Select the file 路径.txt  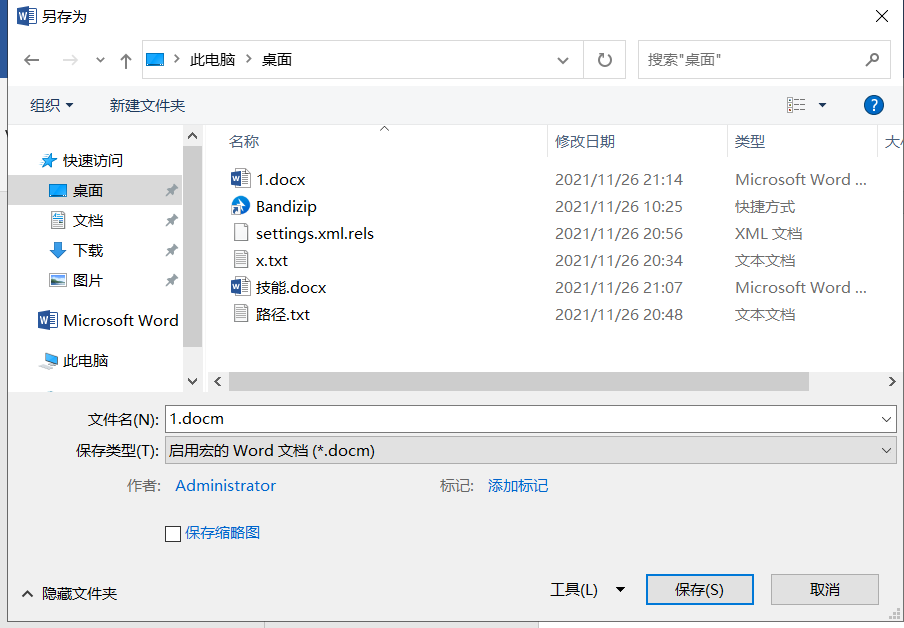(282, 315)
